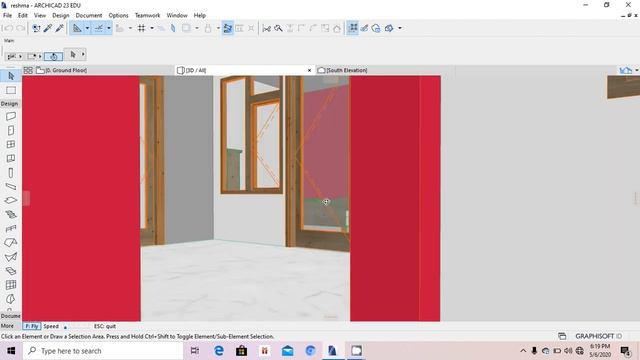
Task: Click the F: Fly mode button
Action: coord(32,326)
